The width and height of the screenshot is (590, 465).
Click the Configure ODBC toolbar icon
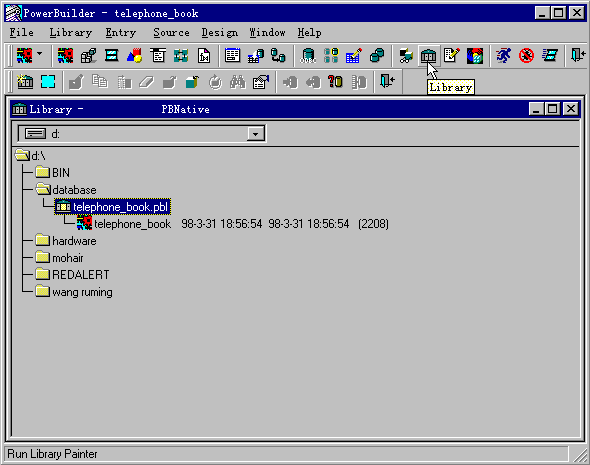coord(308,56)
